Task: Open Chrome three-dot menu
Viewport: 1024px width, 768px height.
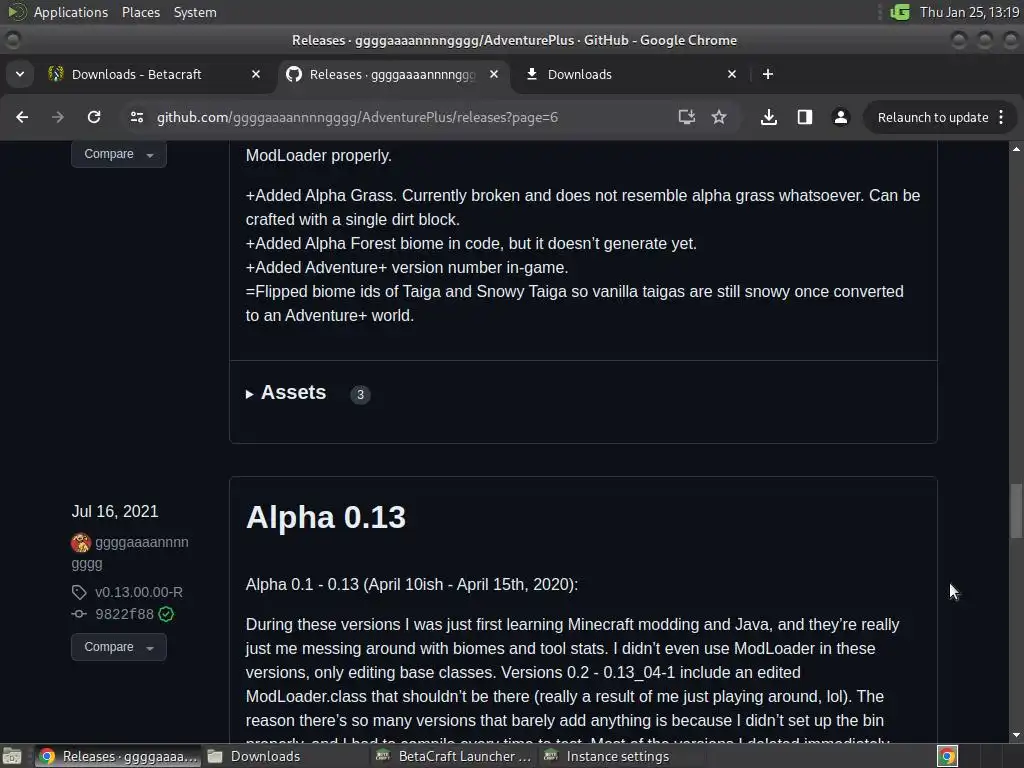Action: tap(1001, 117)
